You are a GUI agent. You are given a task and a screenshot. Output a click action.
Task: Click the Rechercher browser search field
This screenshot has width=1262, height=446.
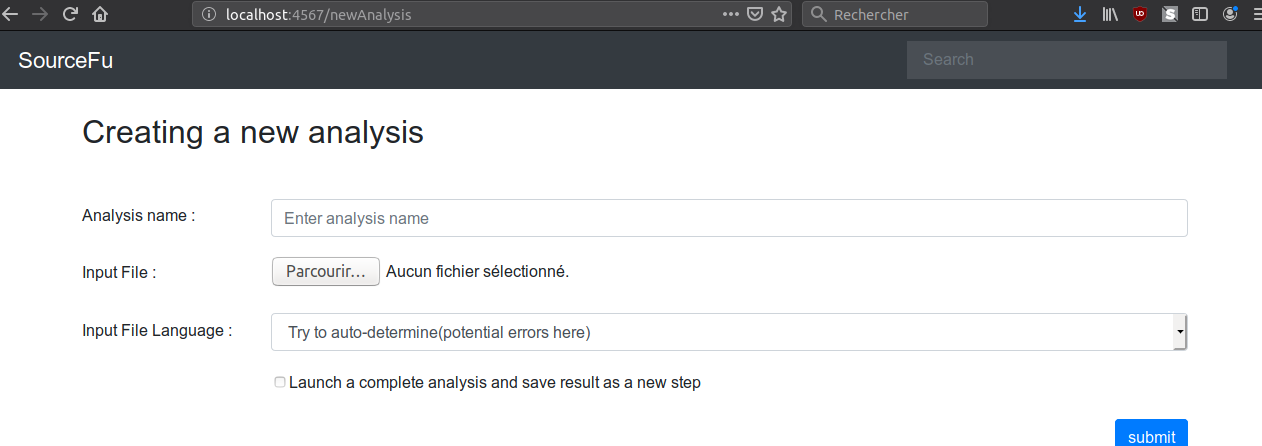tap(895, 15)
